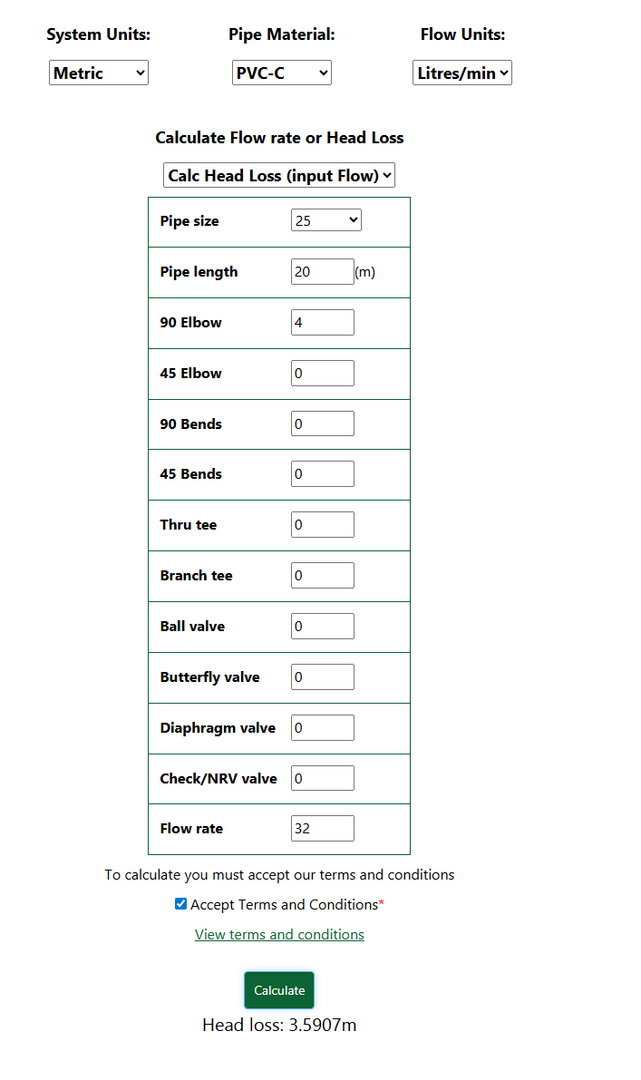Click the 45 Bends input box
Viewport: 641px width, 1080px height.
tap(322, 474)
